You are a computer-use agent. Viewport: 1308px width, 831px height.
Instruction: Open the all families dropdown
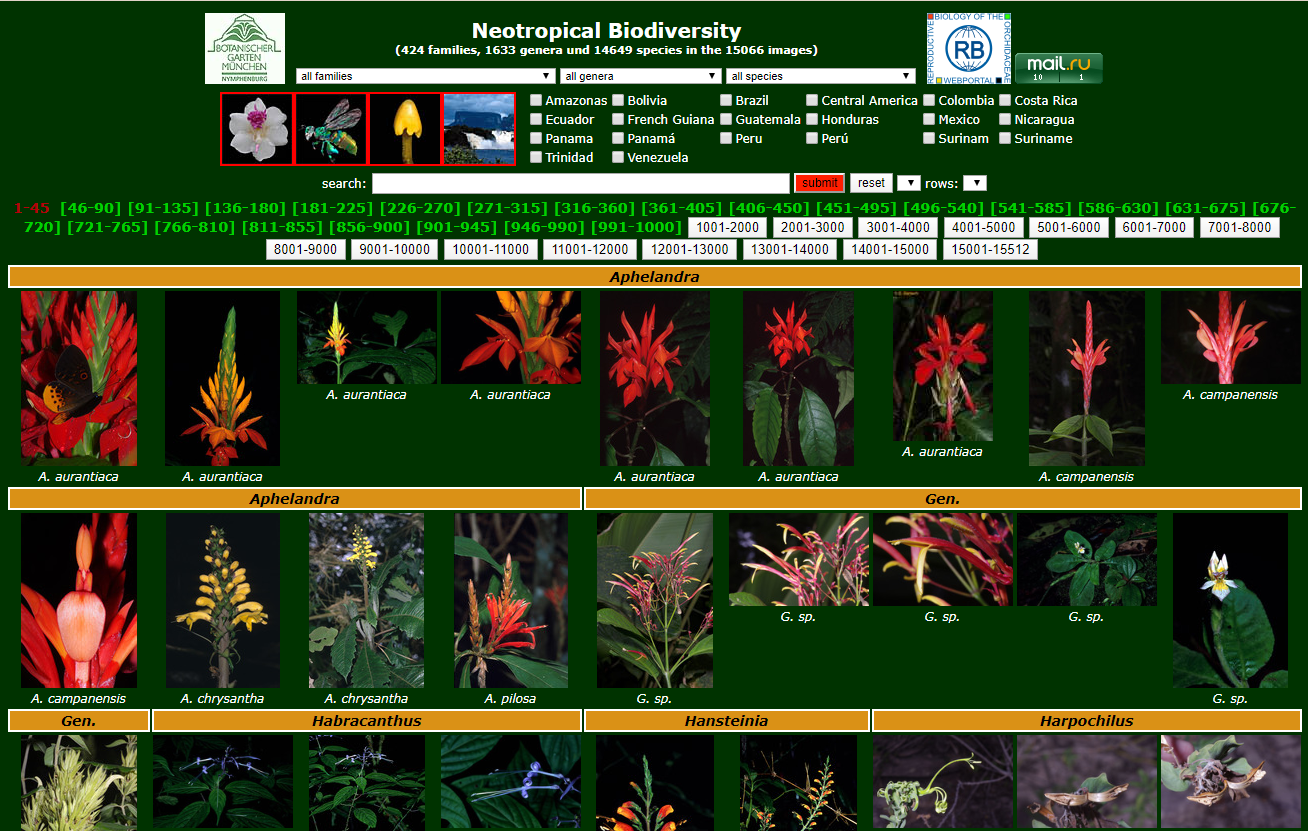coord(426,76)
